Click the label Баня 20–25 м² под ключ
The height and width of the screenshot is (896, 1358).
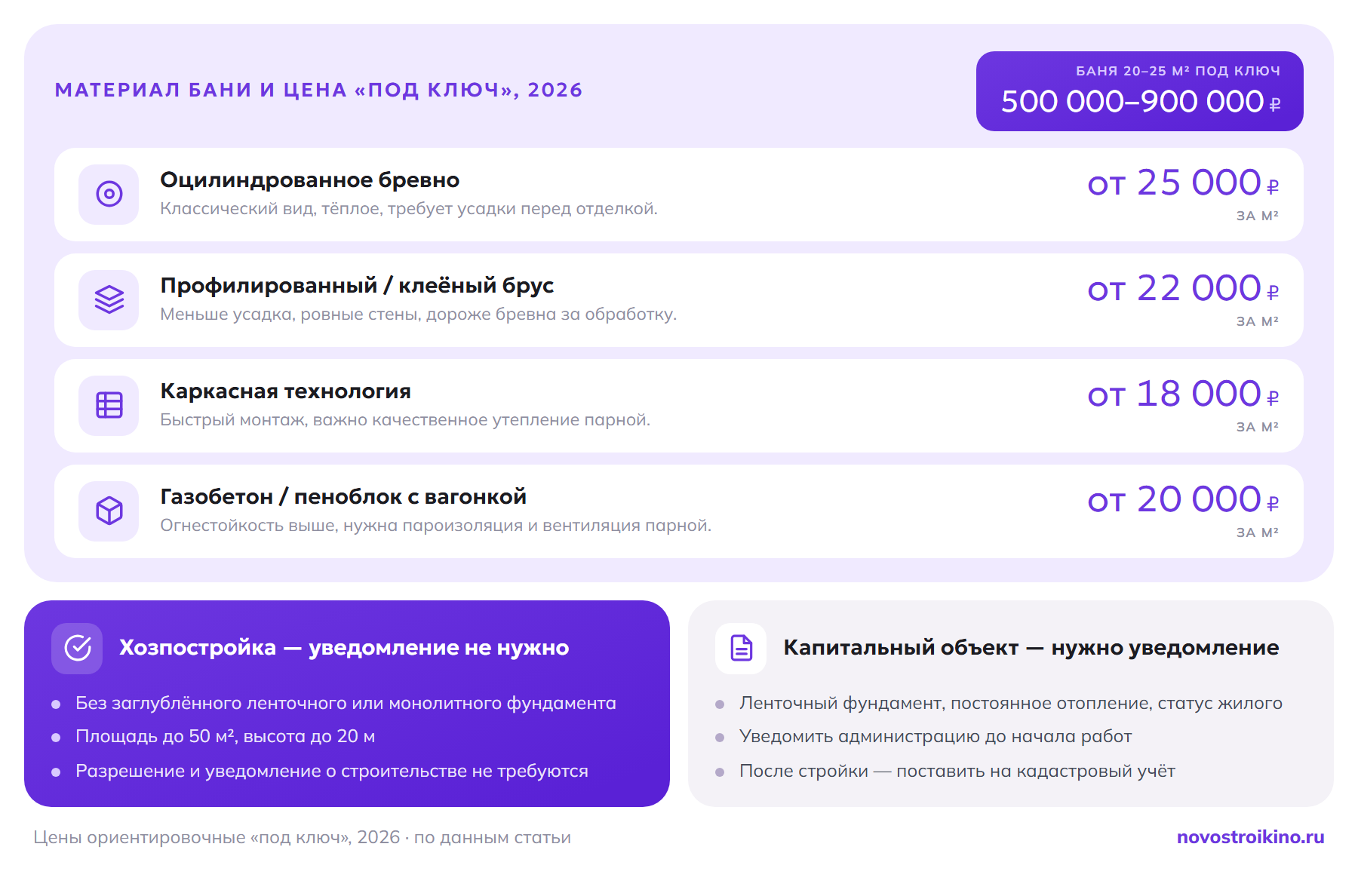[x=1178, y=71]
